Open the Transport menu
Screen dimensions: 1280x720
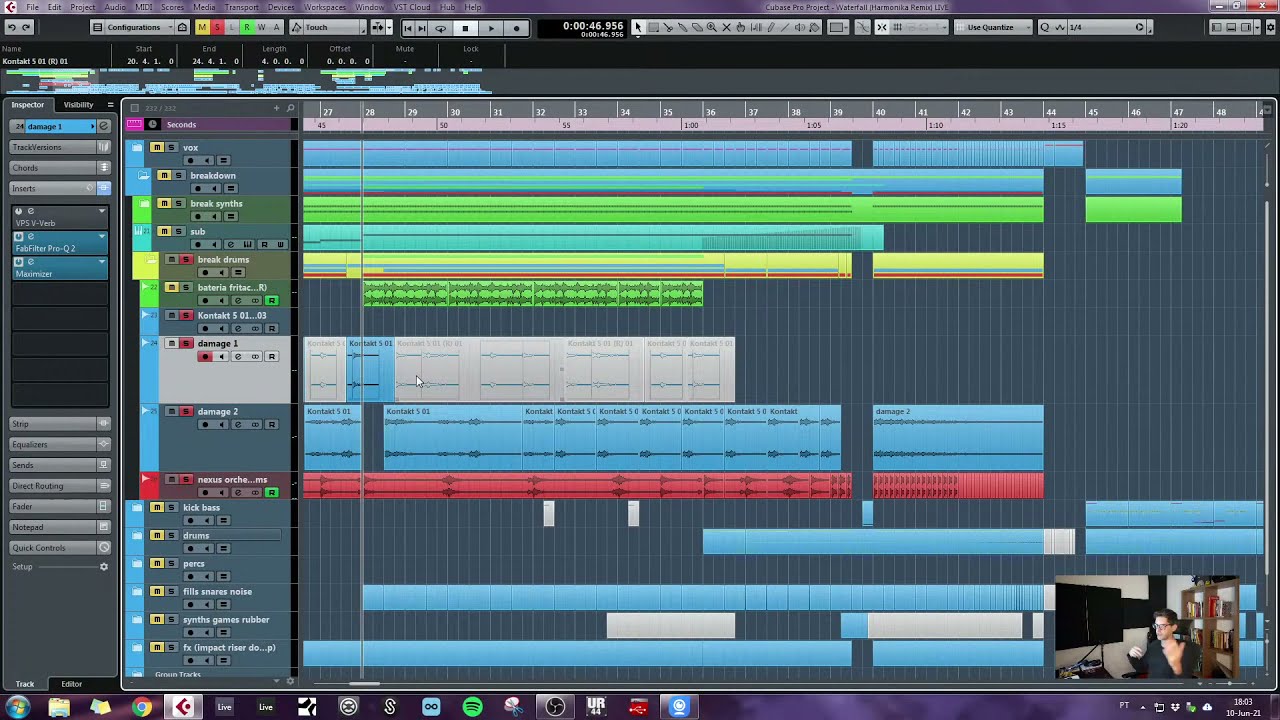pos(241,7)
